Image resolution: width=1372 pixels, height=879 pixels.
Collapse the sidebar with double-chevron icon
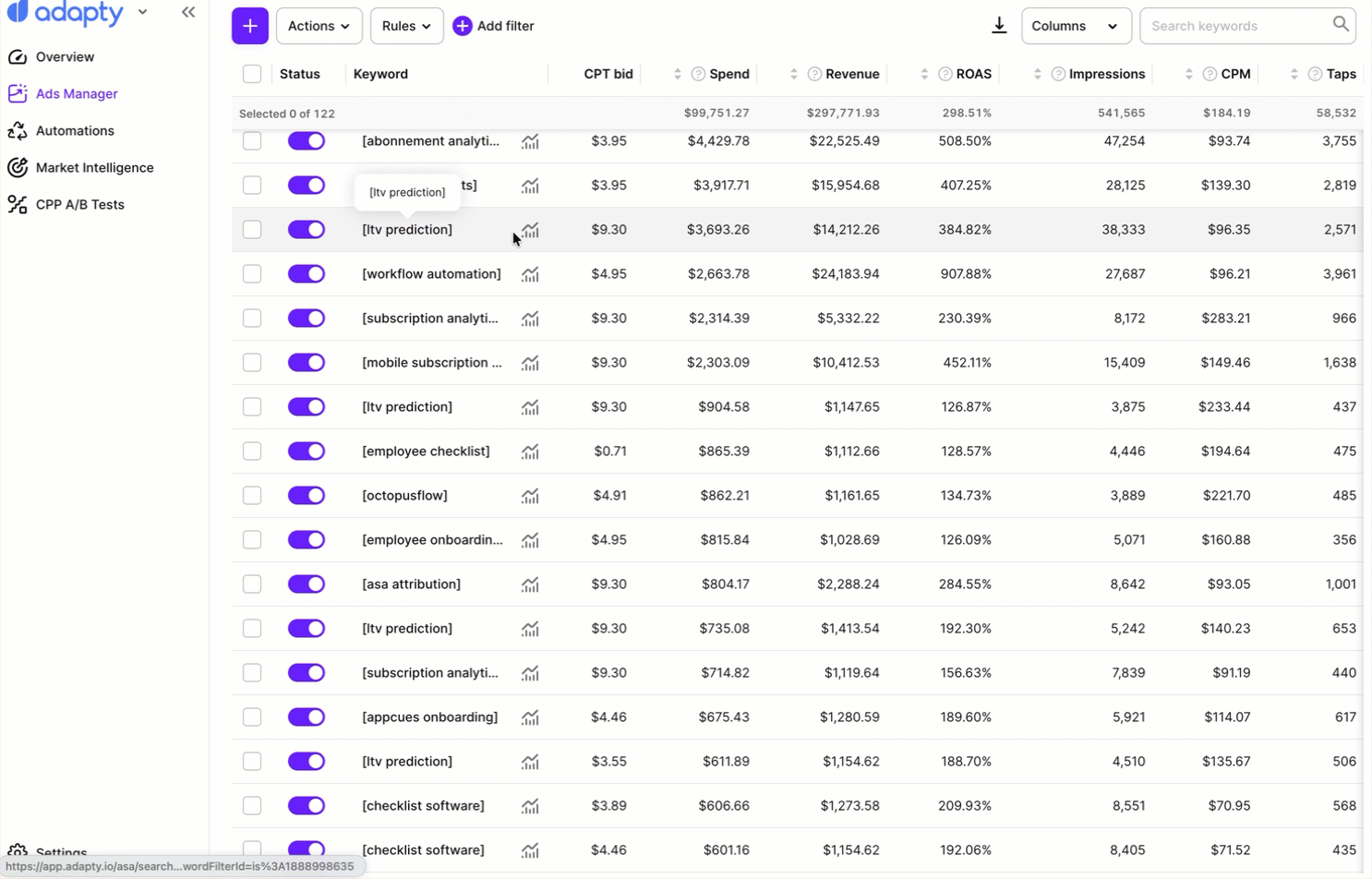click(x=188, y=13)
